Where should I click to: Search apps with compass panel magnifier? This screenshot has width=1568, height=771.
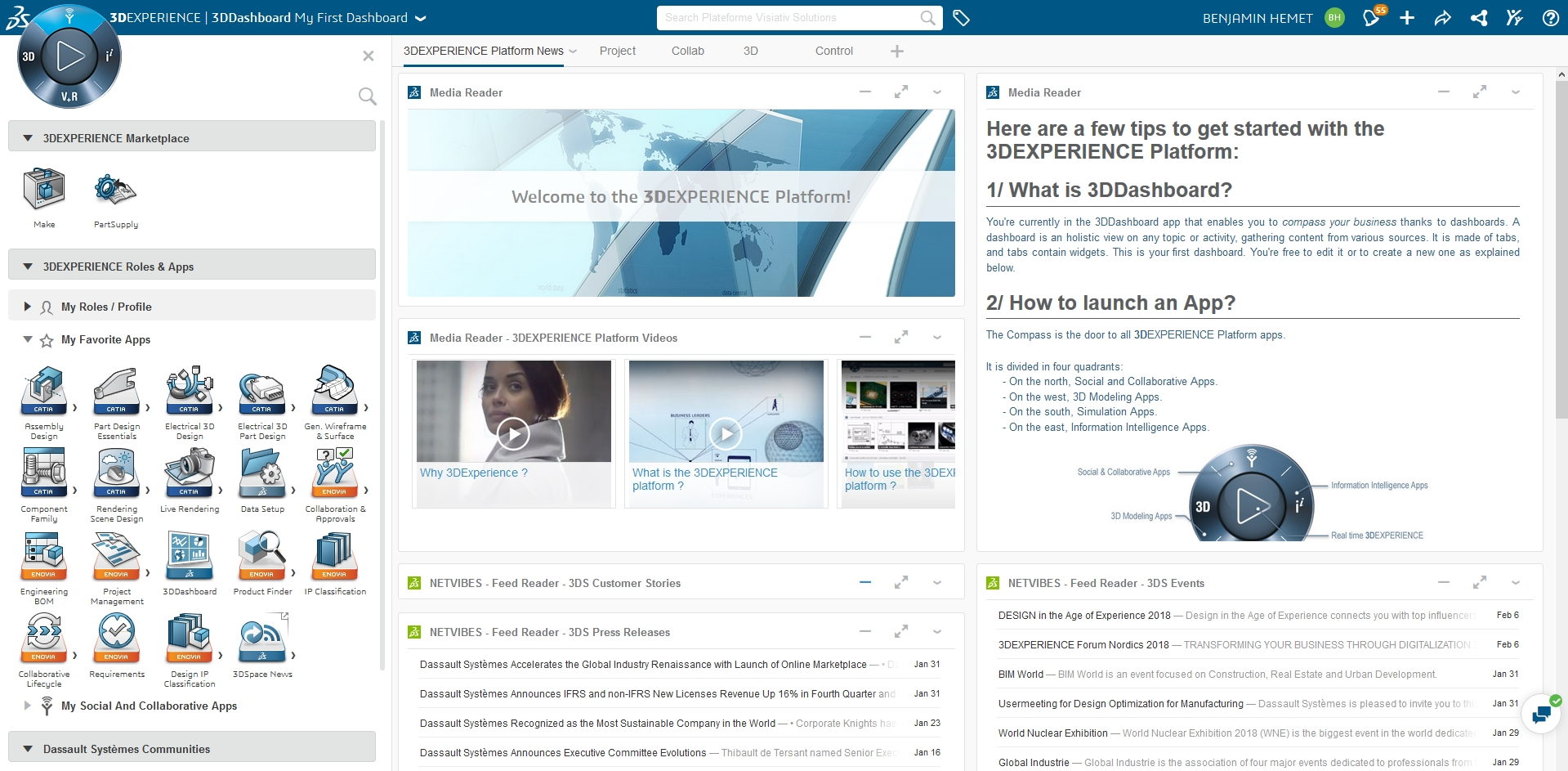(368, 96)
